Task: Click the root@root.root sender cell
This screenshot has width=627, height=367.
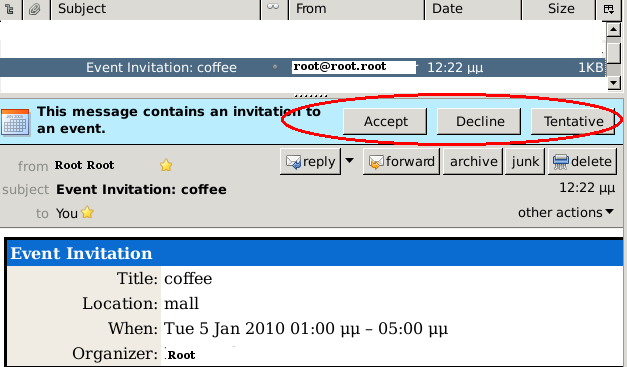Action: click(x=353, y=67)
